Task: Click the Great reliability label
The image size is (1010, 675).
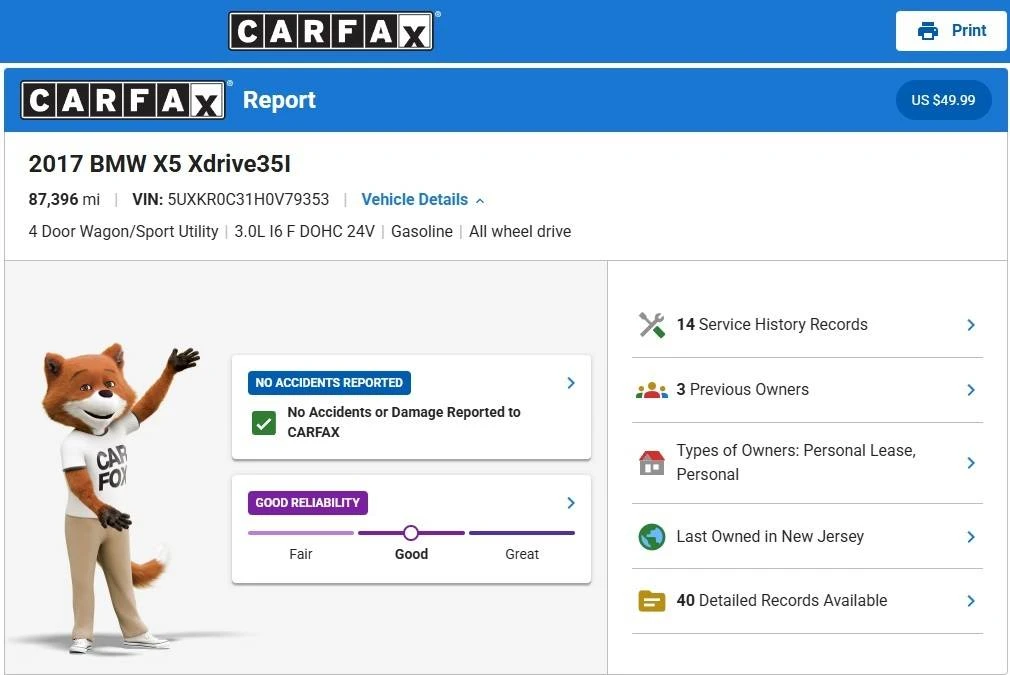Action: (522, 554)
